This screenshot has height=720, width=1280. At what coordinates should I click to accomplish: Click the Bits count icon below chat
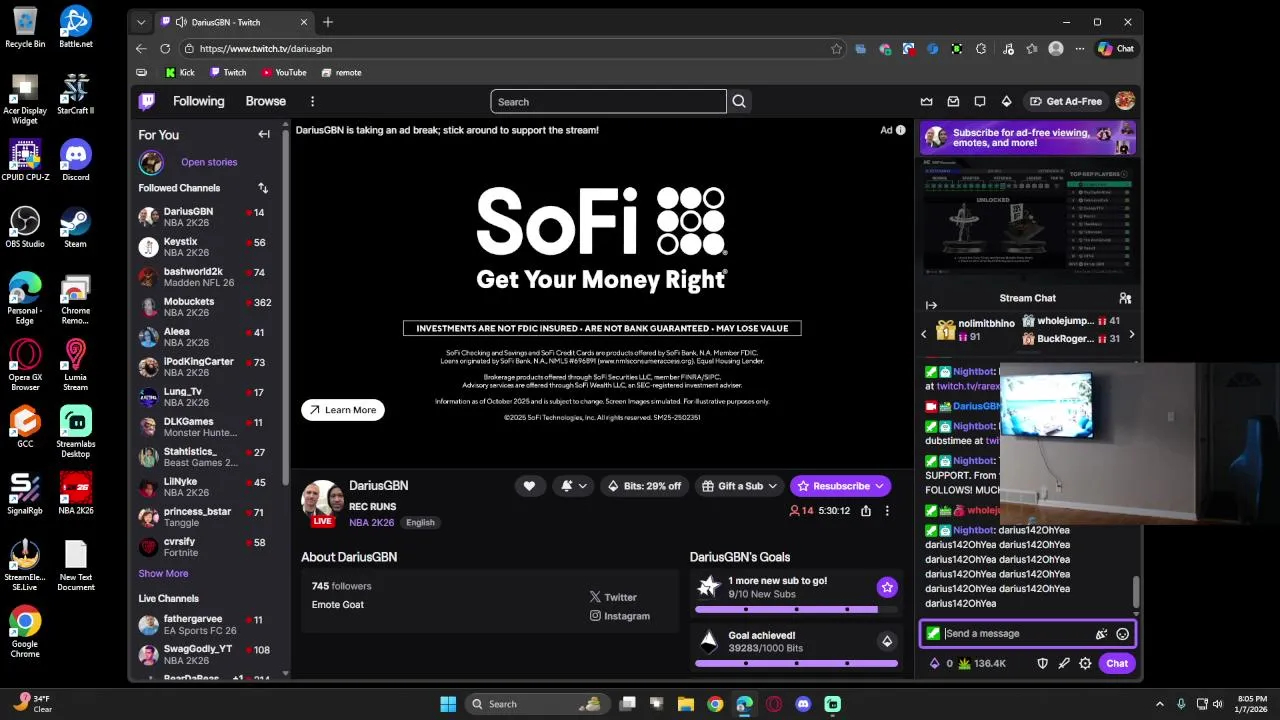tap(942, 663)
